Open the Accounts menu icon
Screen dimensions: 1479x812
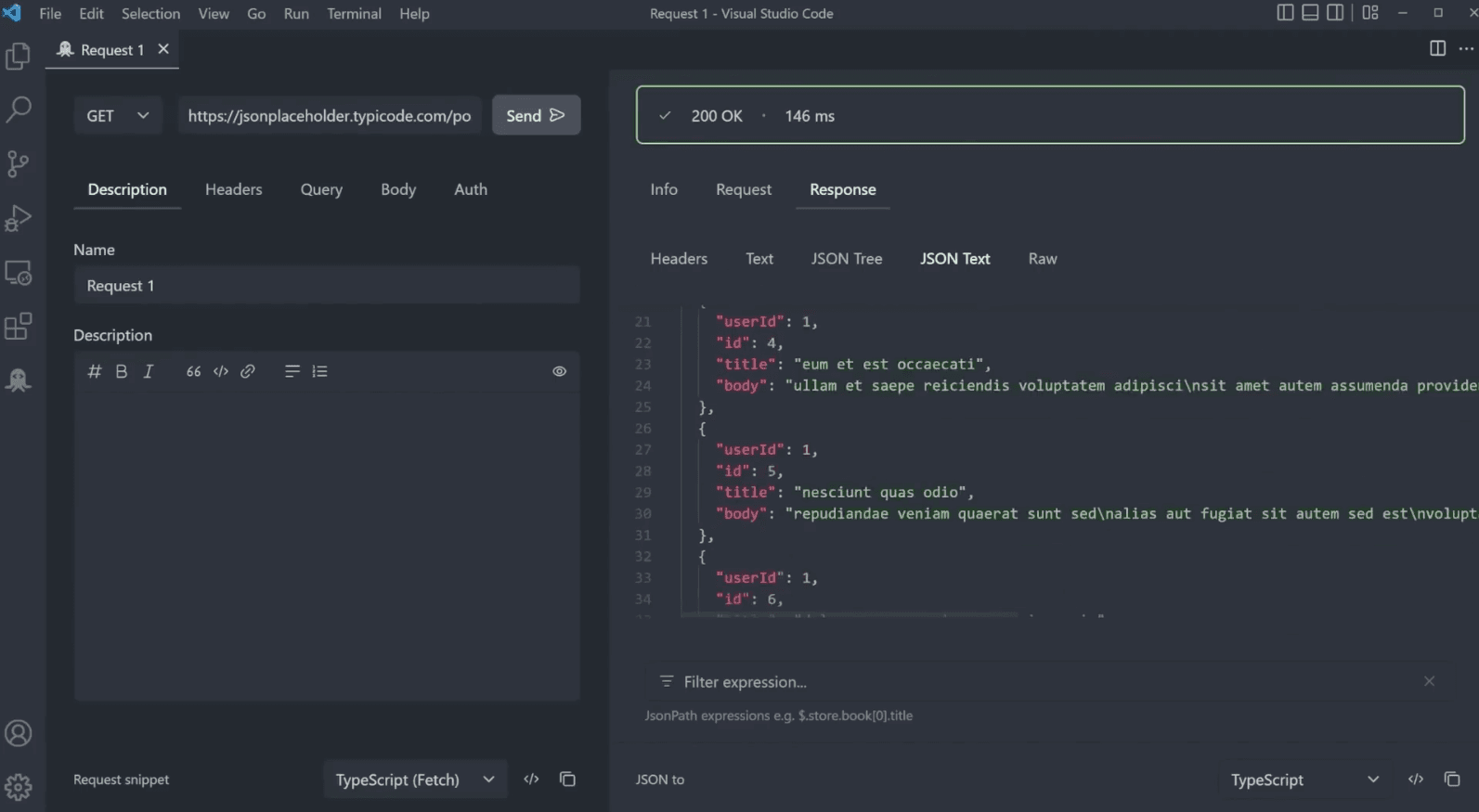pyautogui.click(x=18, y=734)
